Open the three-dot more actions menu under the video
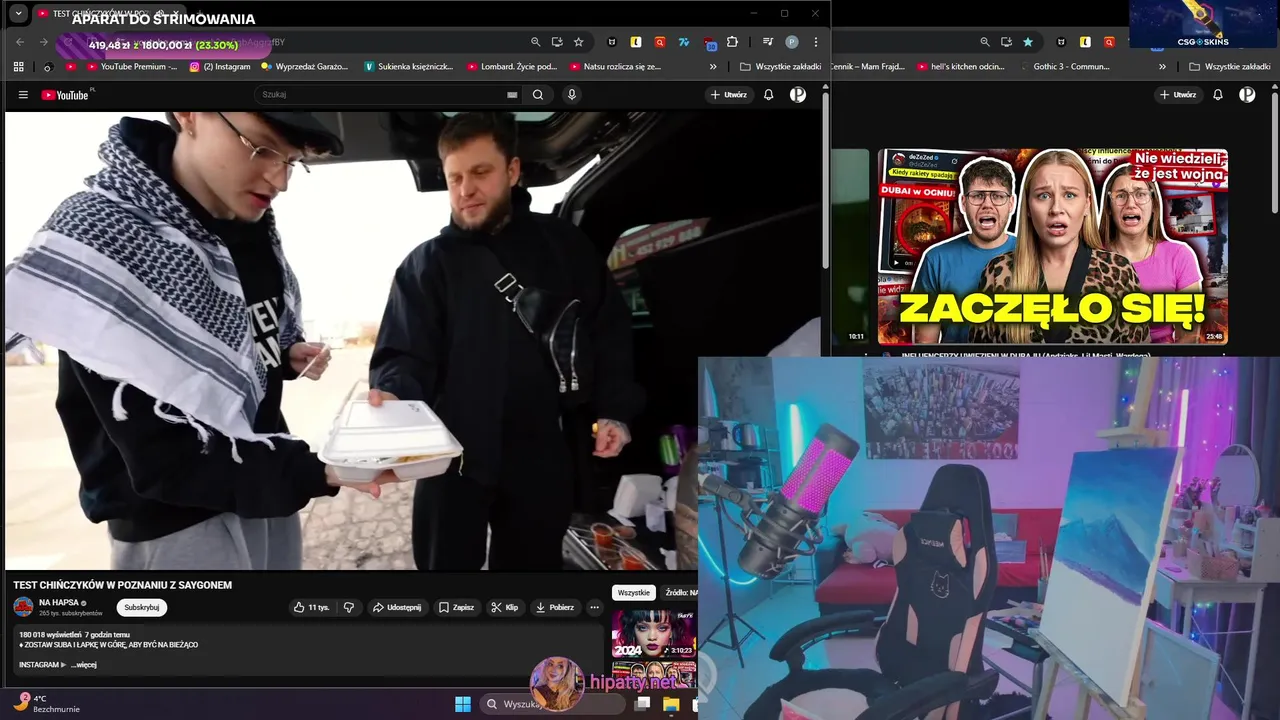Viewport: 1280px width, 720px height. click(x=594, y=607)
